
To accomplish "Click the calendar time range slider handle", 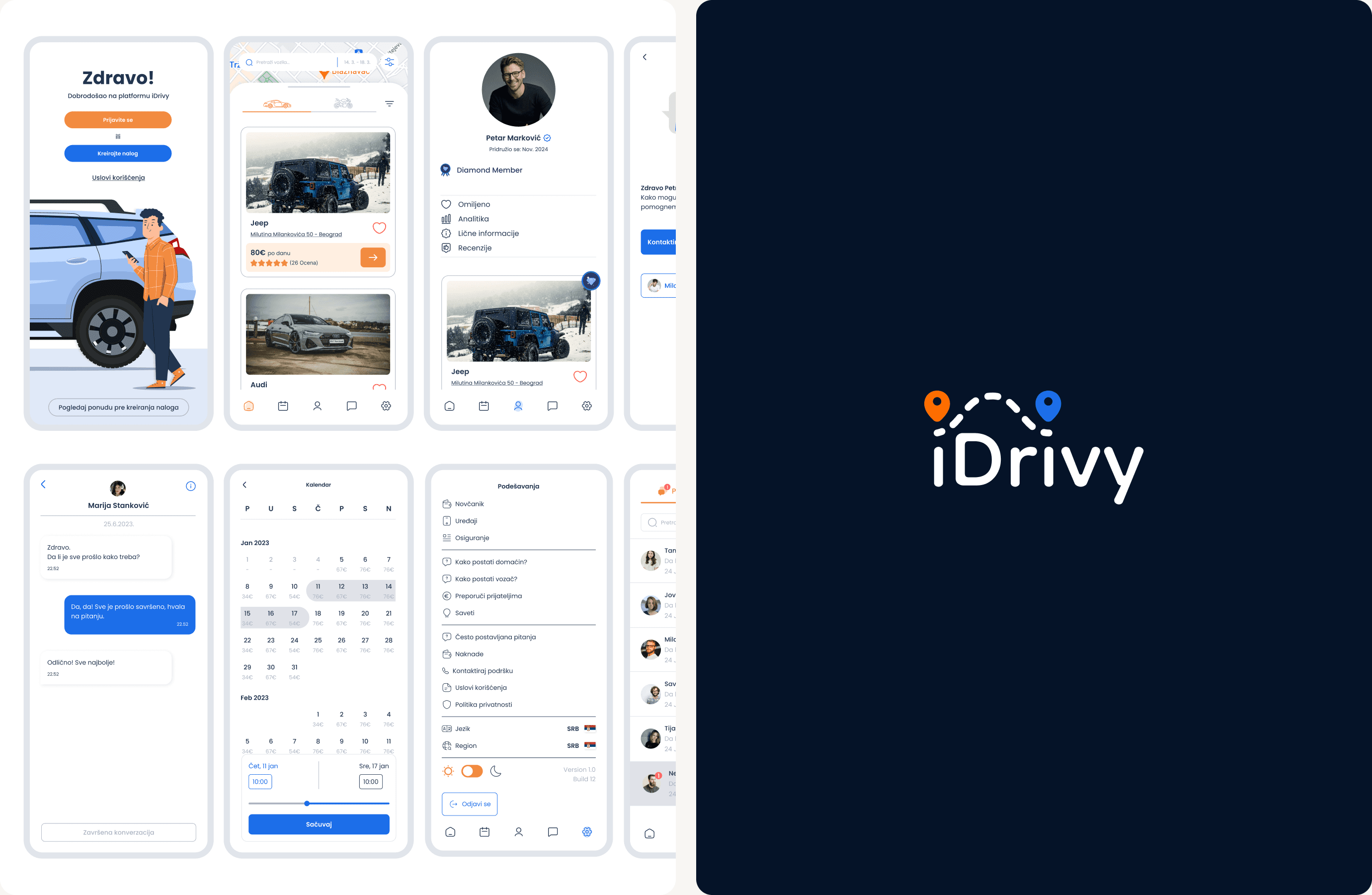I will click(x=307, y=803).
